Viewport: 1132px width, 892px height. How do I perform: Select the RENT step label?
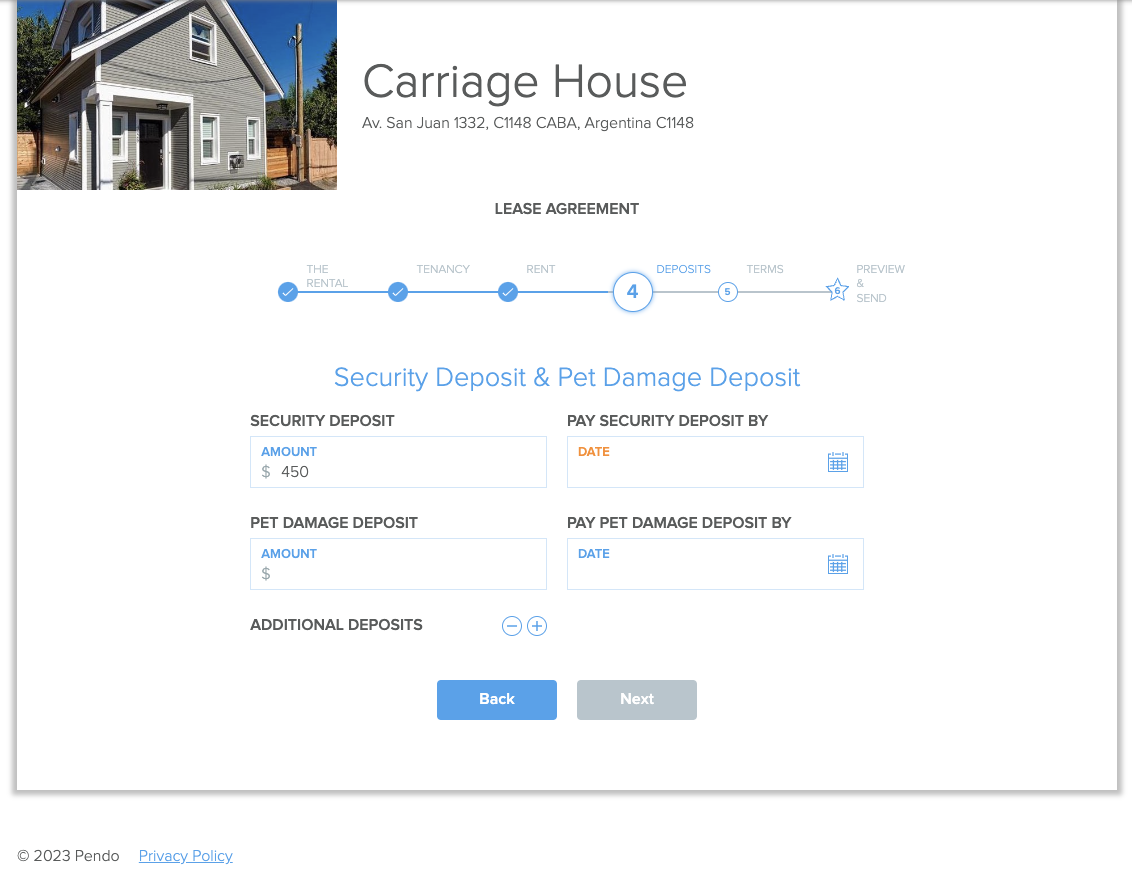click(x=540, y=269)
